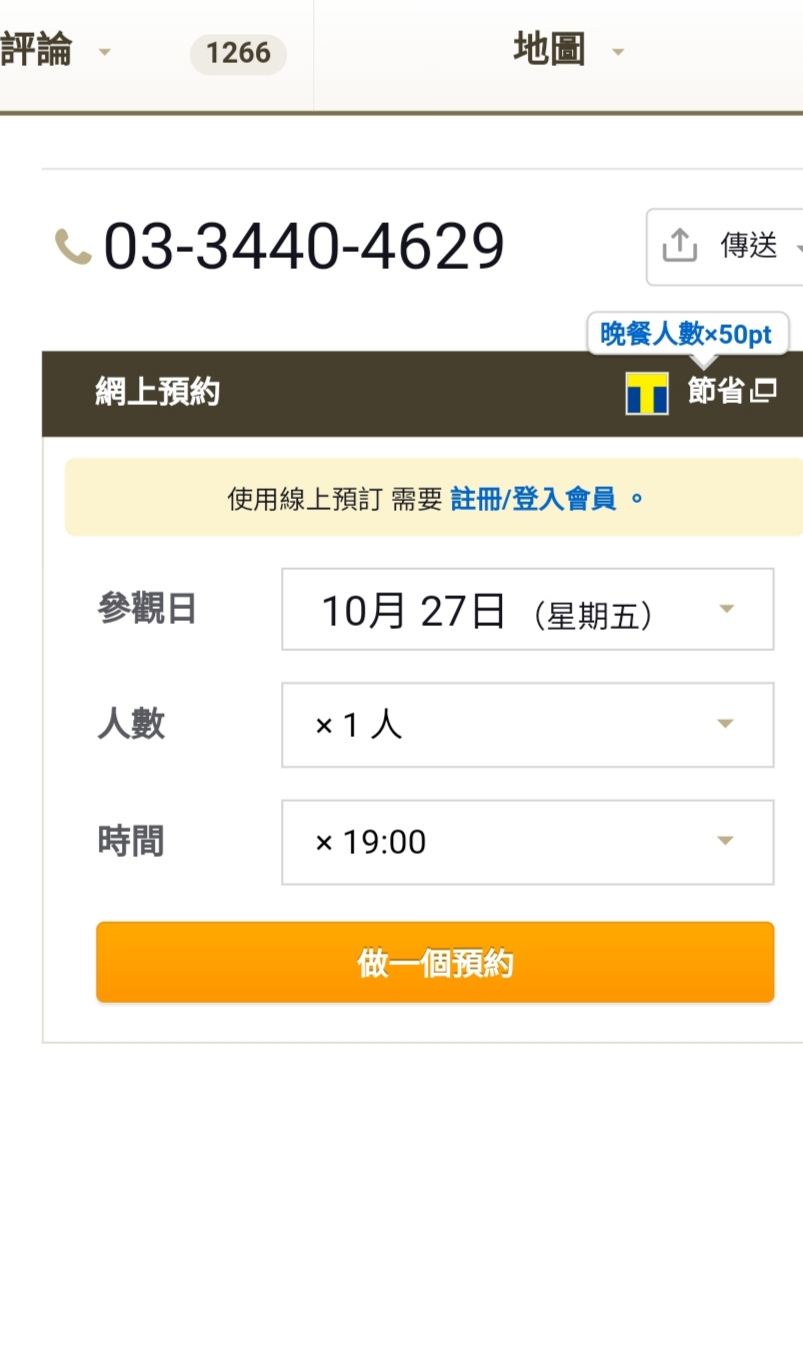Tap the 03-3440-4629 phone number

pyautogui.click(x=304, y=246)
